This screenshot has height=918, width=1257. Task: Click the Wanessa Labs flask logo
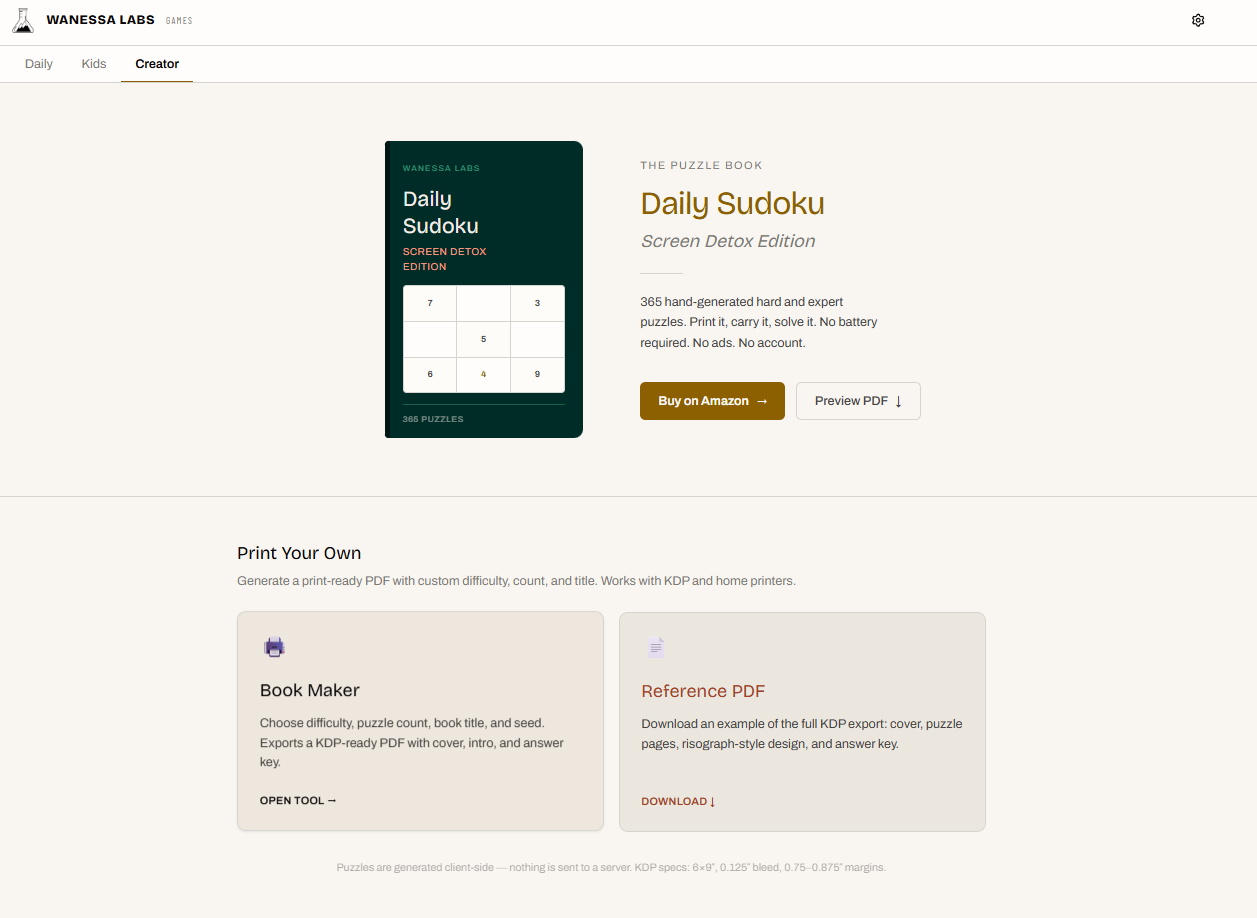[23, 21]
